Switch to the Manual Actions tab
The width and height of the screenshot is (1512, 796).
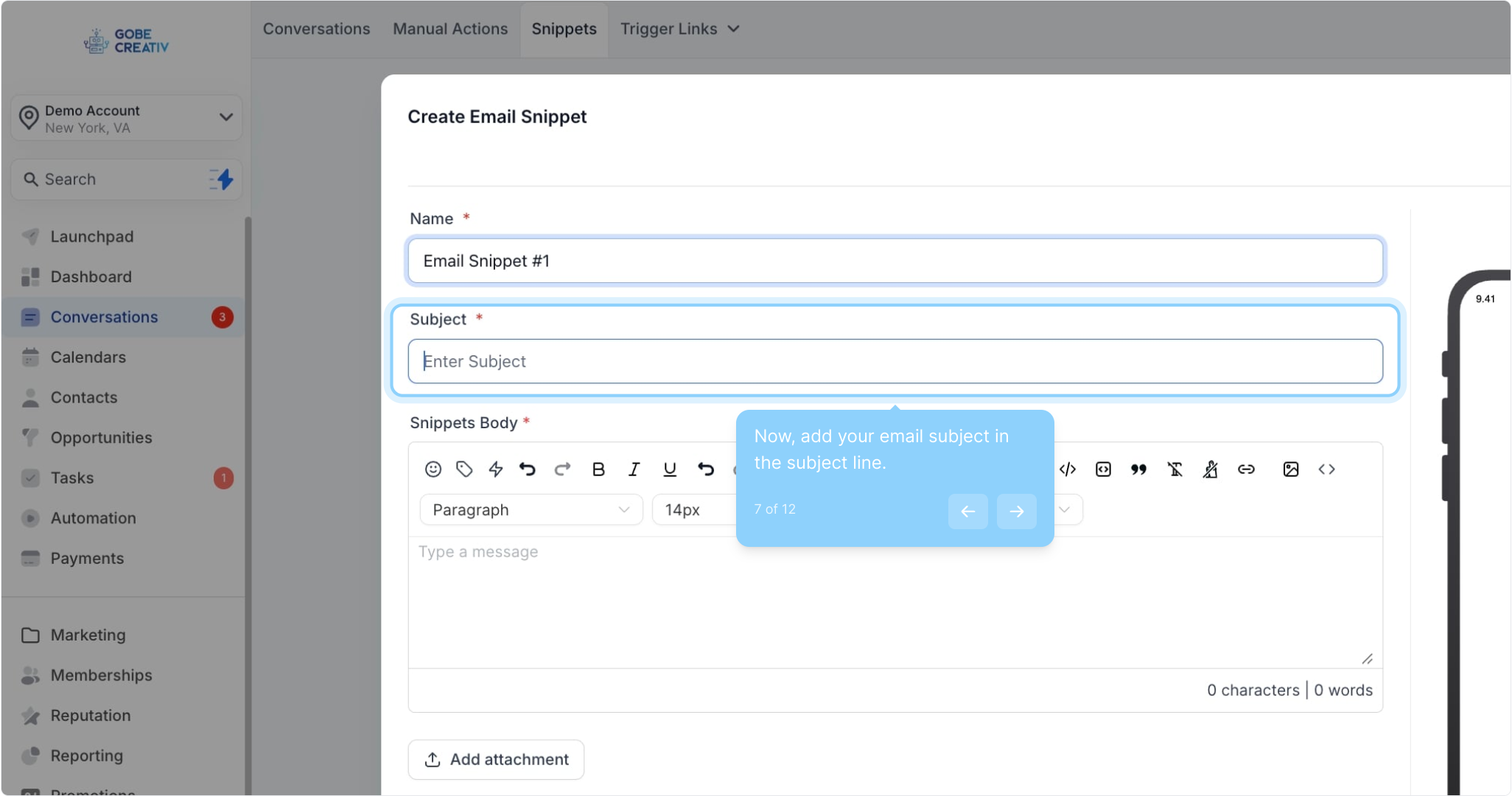[x=450, y=29]
